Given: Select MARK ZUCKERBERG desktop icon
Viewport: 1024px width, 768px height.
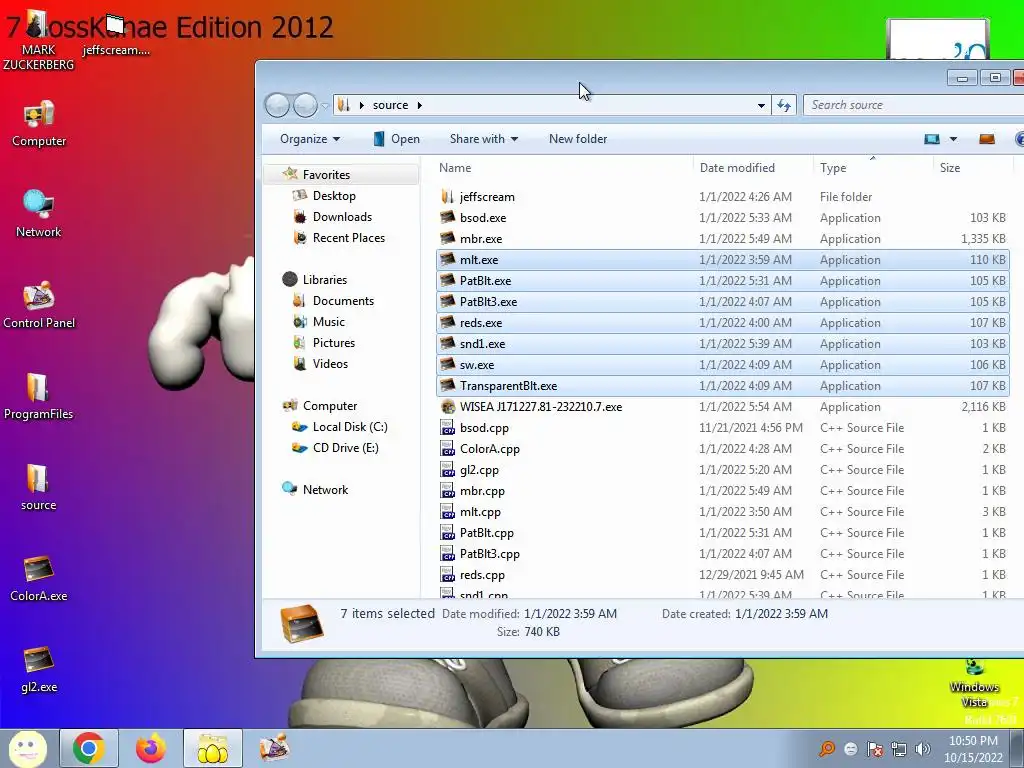Looking at the screenshot, I should tap(39, 40).
